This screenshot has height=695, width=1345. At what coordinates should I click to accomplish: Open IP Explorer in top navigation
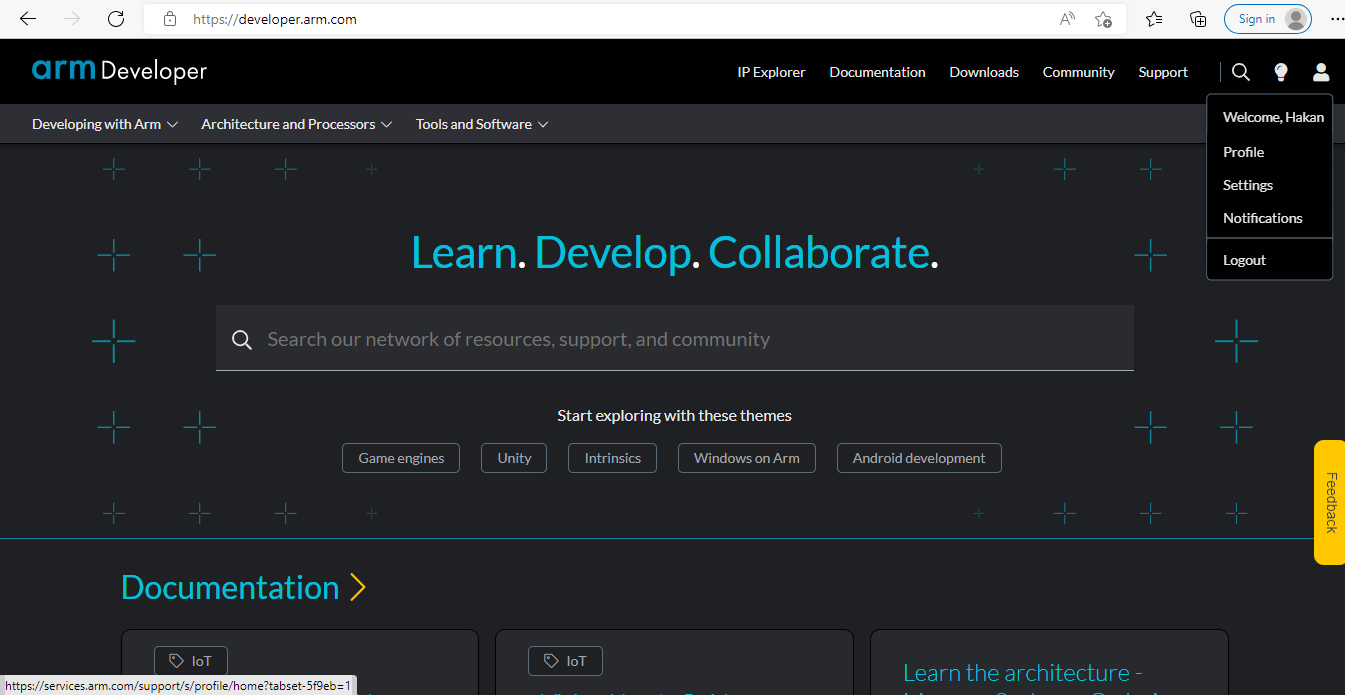pos(771,72)
